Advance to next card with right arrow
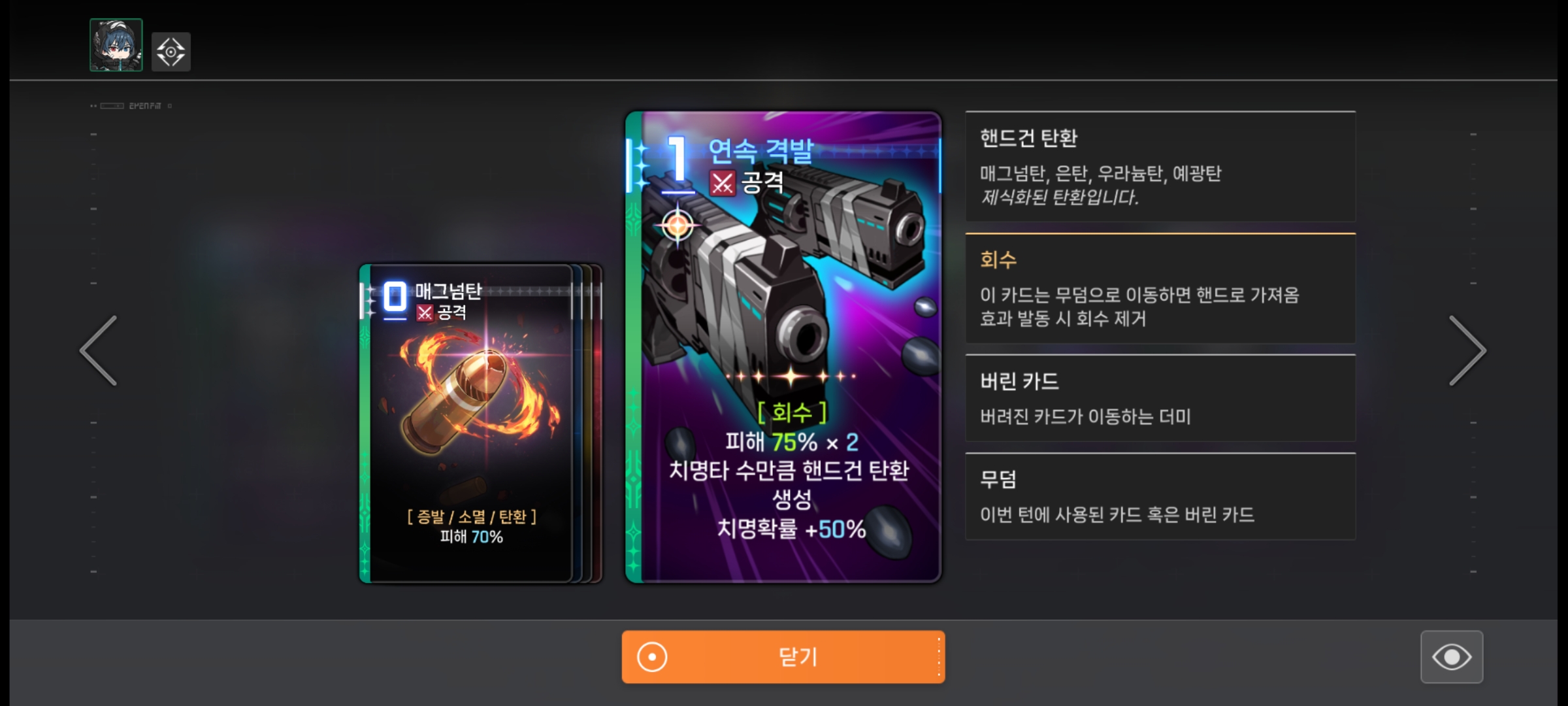This screenshot has width=1568, height=706. (x=1467, y=351)
